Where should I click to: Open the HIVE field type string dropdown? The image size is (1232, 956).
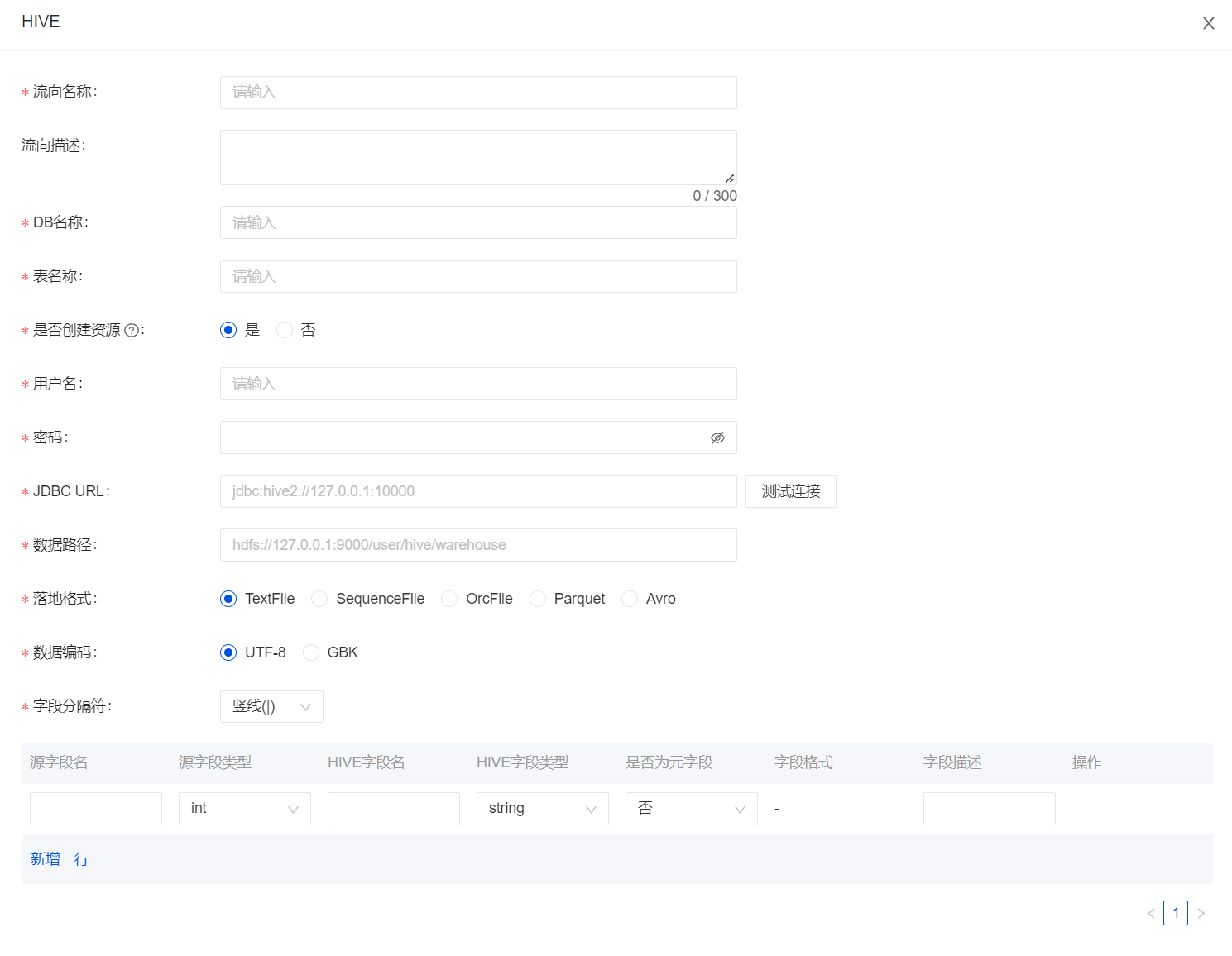pyautogui.click(x=542, y=809)
